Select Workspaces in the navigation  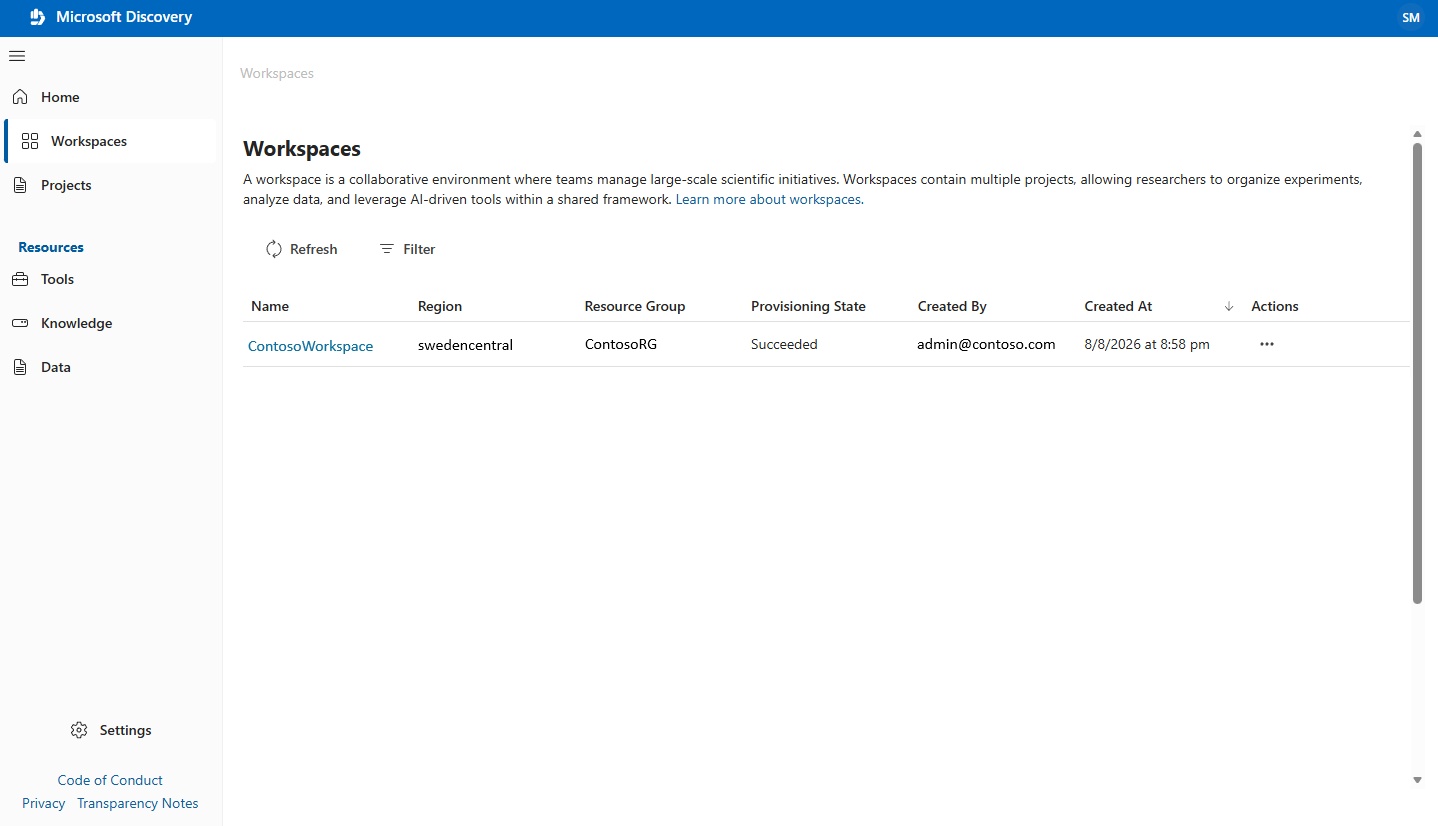[x=110, y=141]
